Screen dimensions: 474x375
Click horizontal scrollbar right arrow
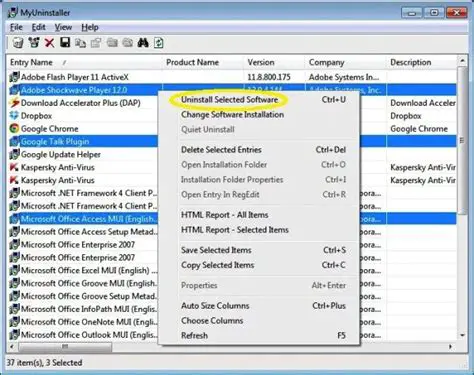coord(450,347)
